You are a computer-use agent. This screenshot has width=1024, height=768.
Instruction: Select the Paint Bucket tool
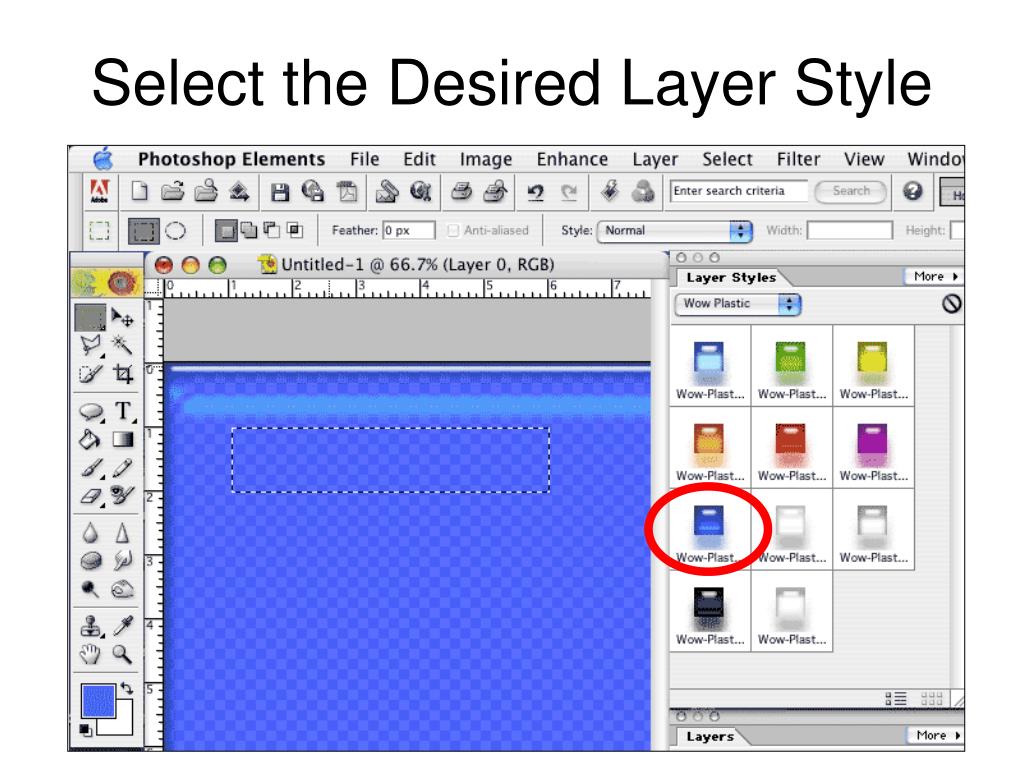point(90,440)
